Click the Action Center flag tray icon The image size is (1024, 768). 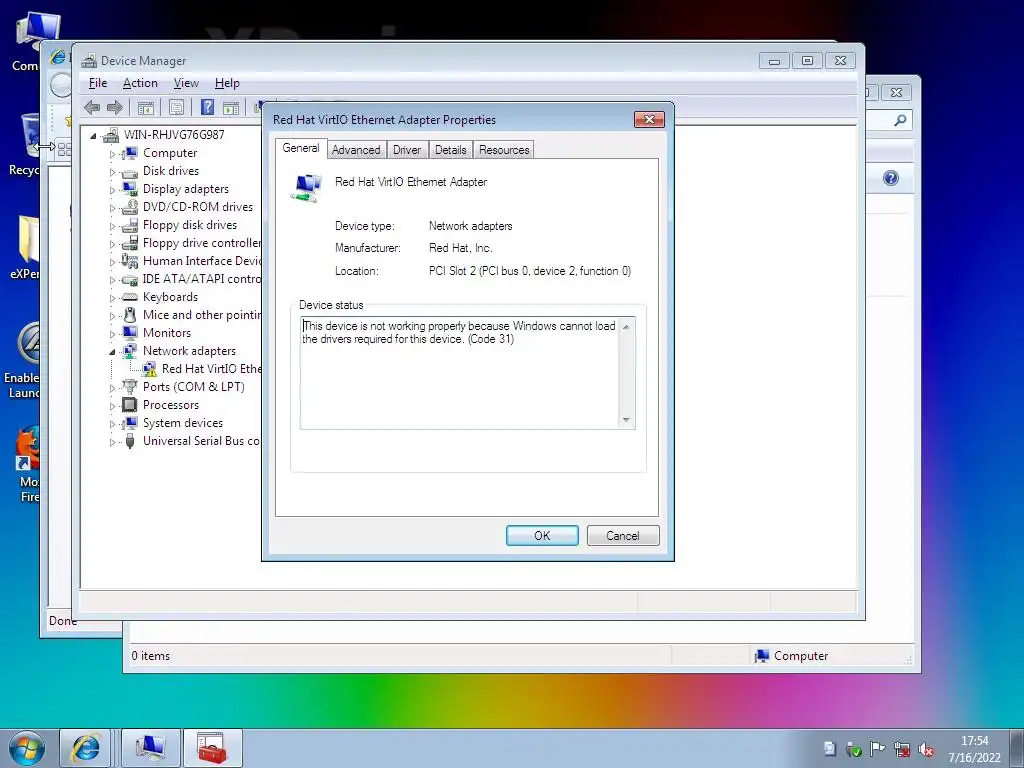pyautogui.click(x=878, y=749)
